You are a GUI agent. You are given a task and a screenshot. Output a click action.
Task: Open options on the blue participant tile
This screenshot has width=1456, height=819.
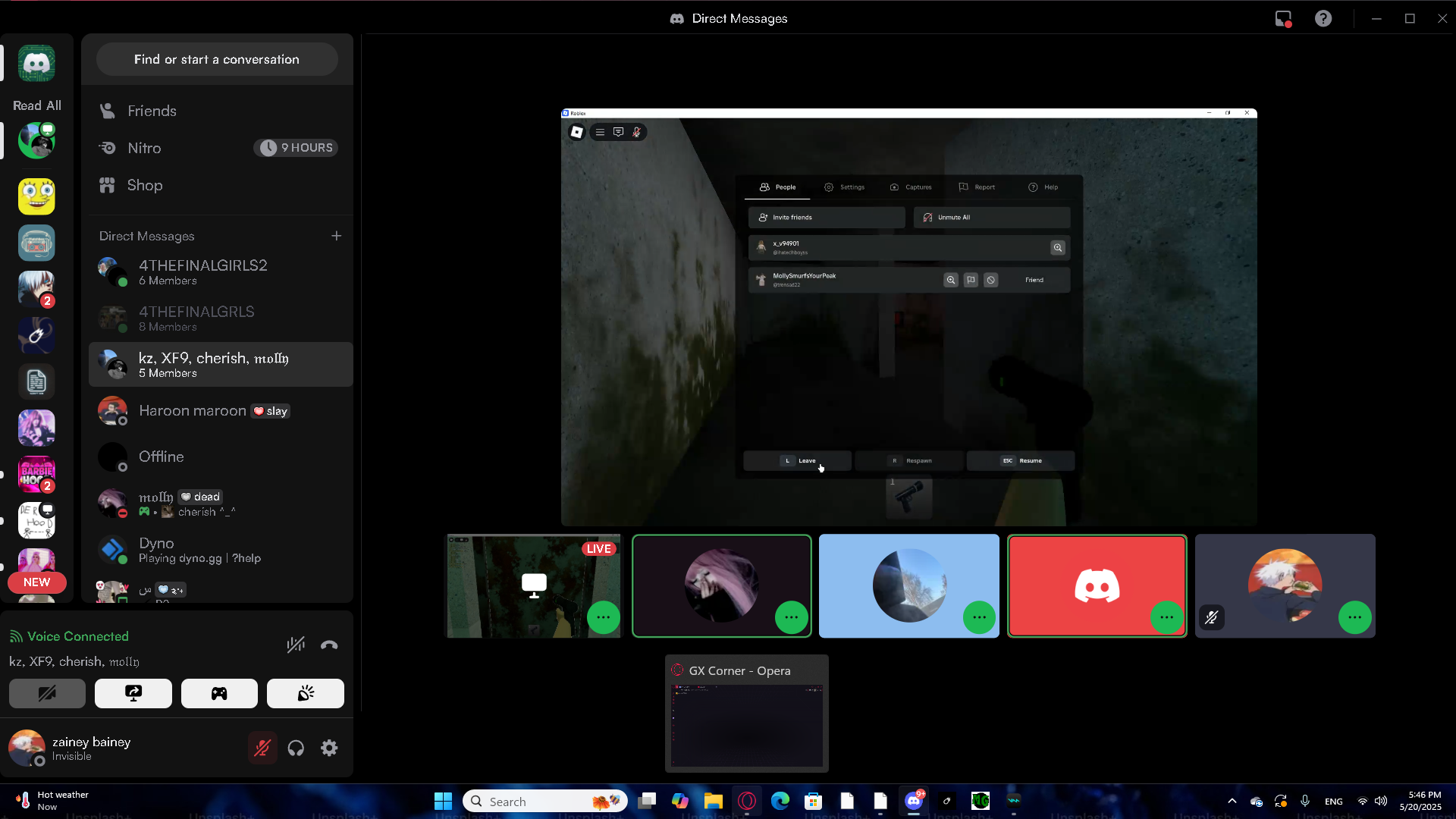tap(979, 617)
